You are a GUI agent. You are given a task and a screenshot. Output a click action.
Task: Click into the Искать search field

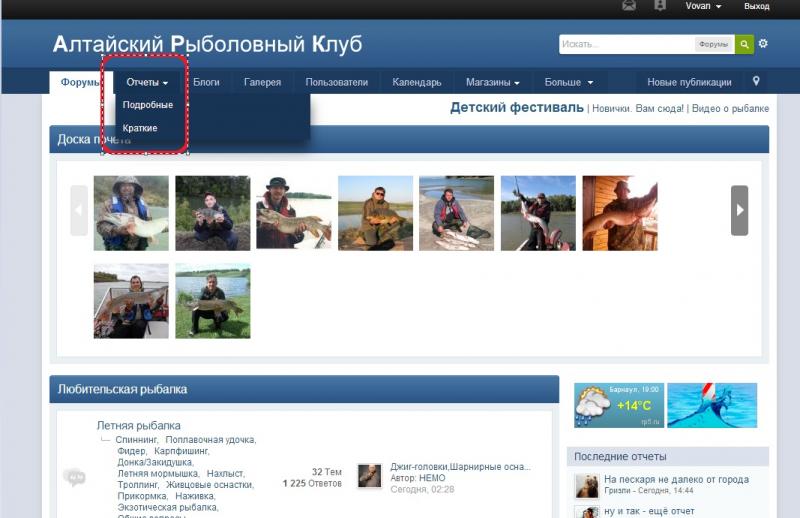tap(625, 44)
